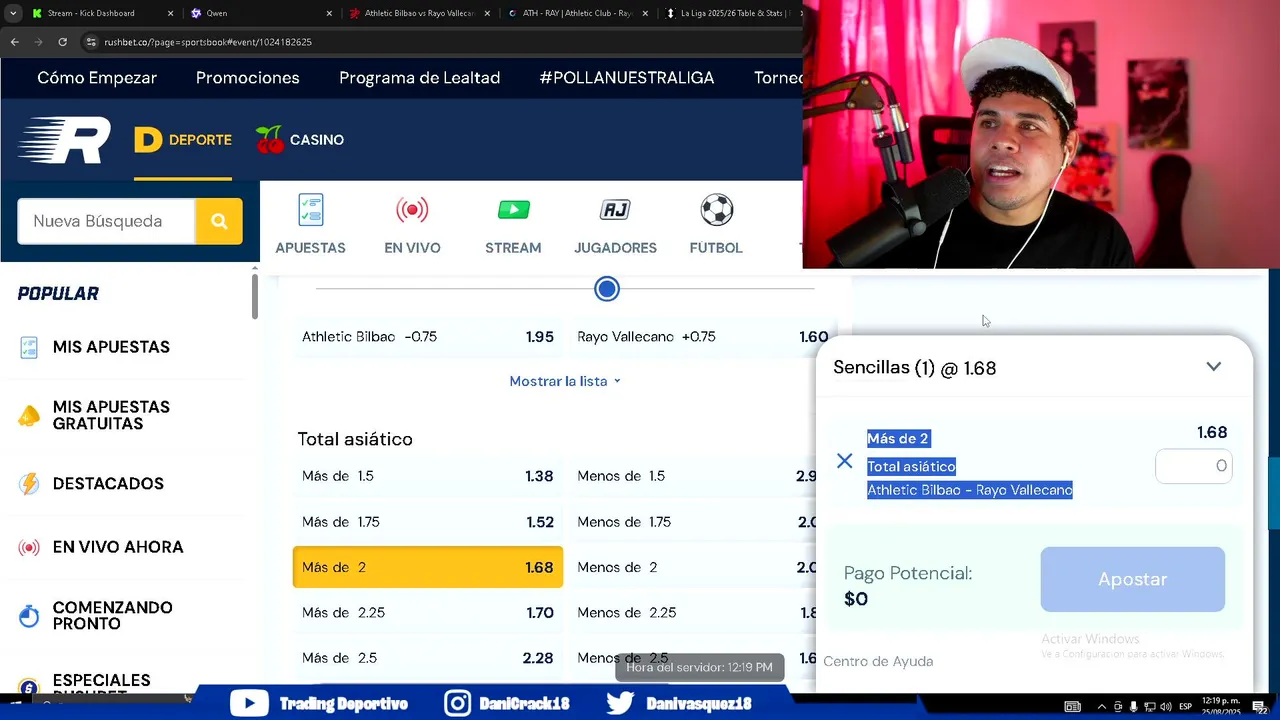The height and width of the screenshot is (720, 1280).
Task: Click the Rushbet R logo
Action: [x=64, y=140]
